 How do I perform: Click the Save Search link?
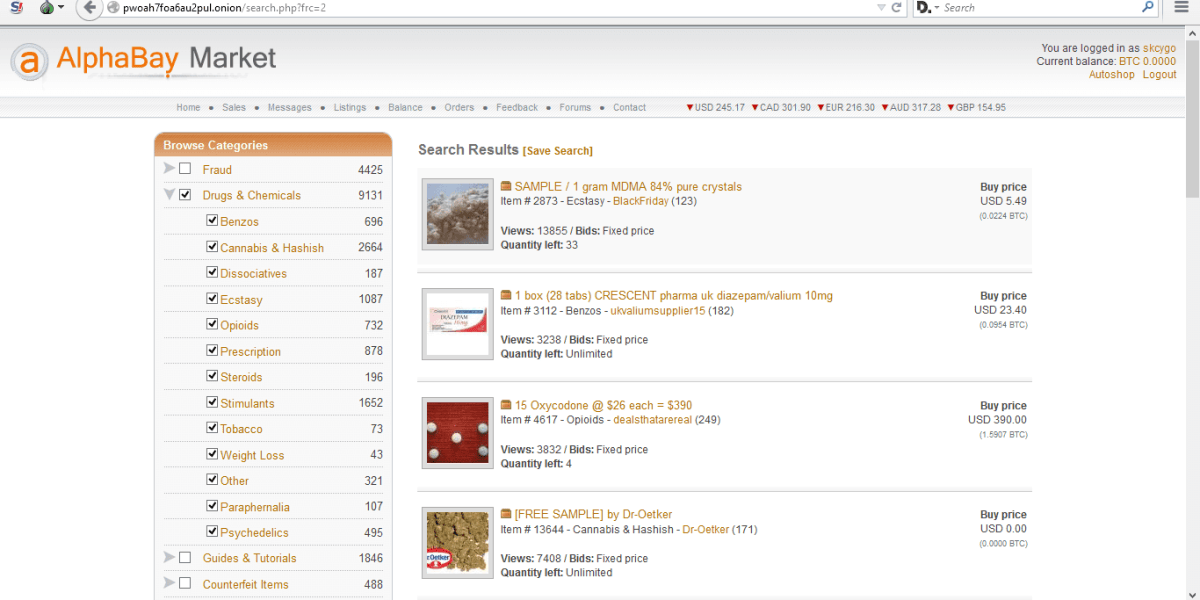point(558,151)
